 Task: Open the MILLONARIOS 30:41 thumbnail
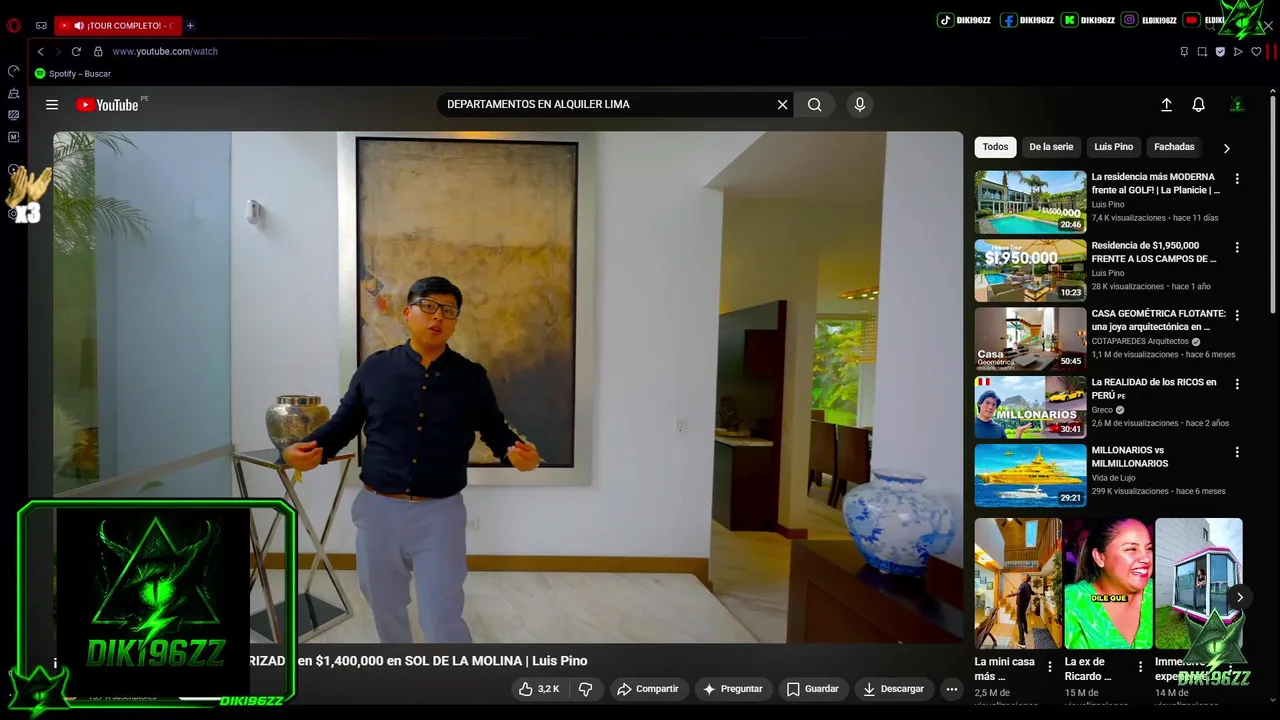[1030, 407]
